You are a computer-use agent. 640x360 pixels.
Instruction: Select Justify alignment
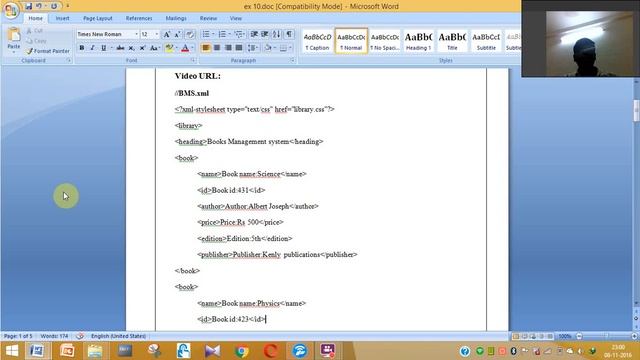(x=239, y=48)
